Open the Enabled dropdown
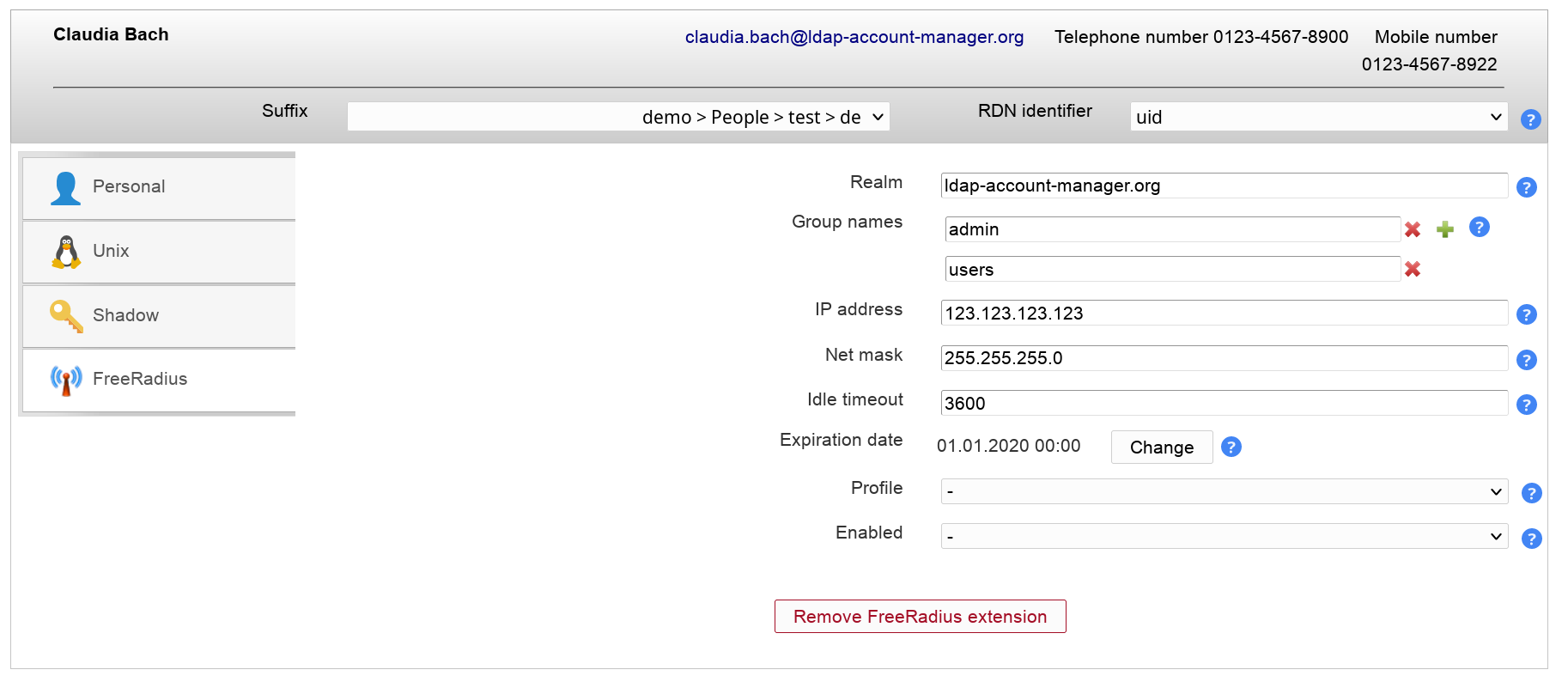1568x682 pixels. (x=1224, y=536)
